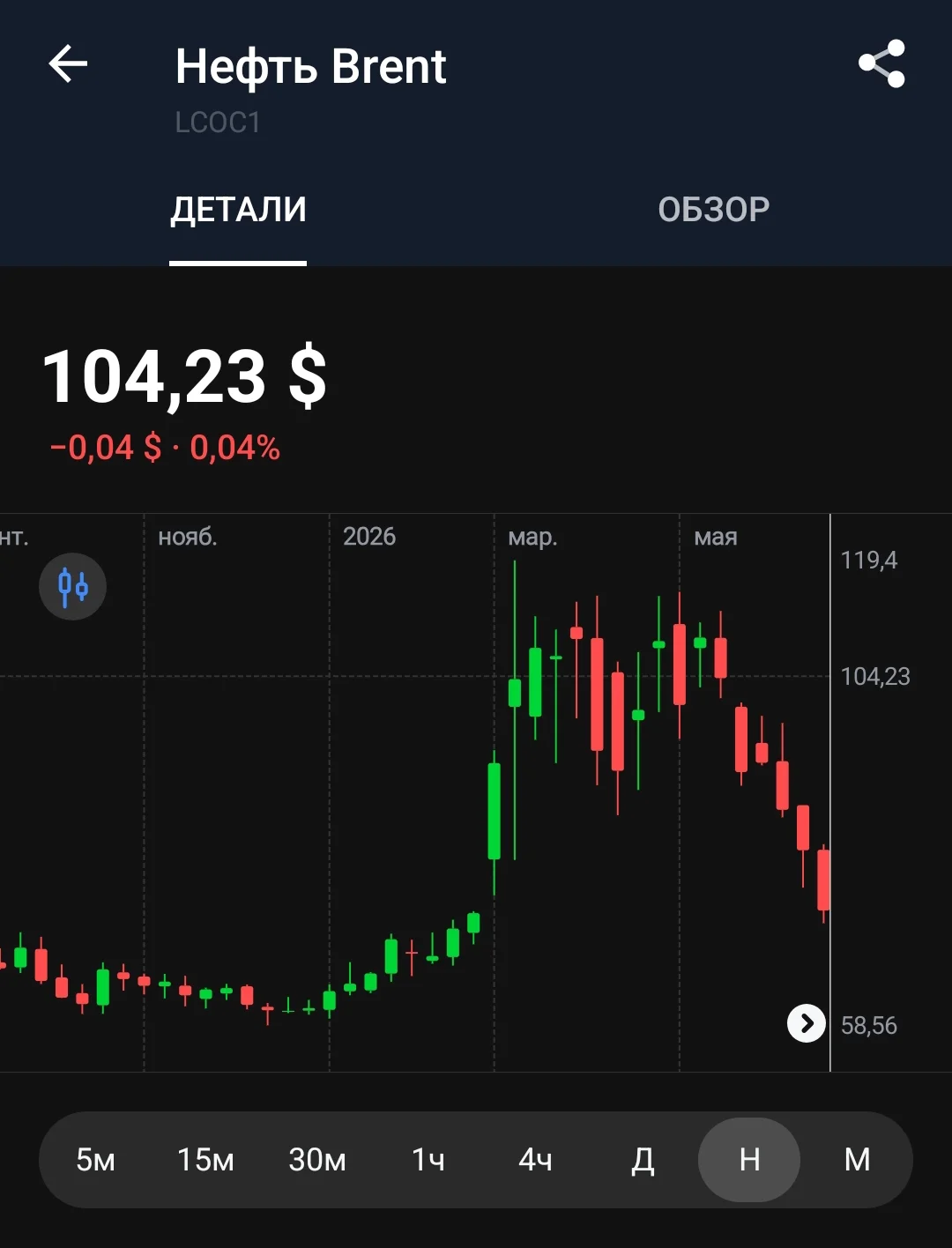Select the 15м timeframe
The image size is (952, 1248).
(205, 1160)
